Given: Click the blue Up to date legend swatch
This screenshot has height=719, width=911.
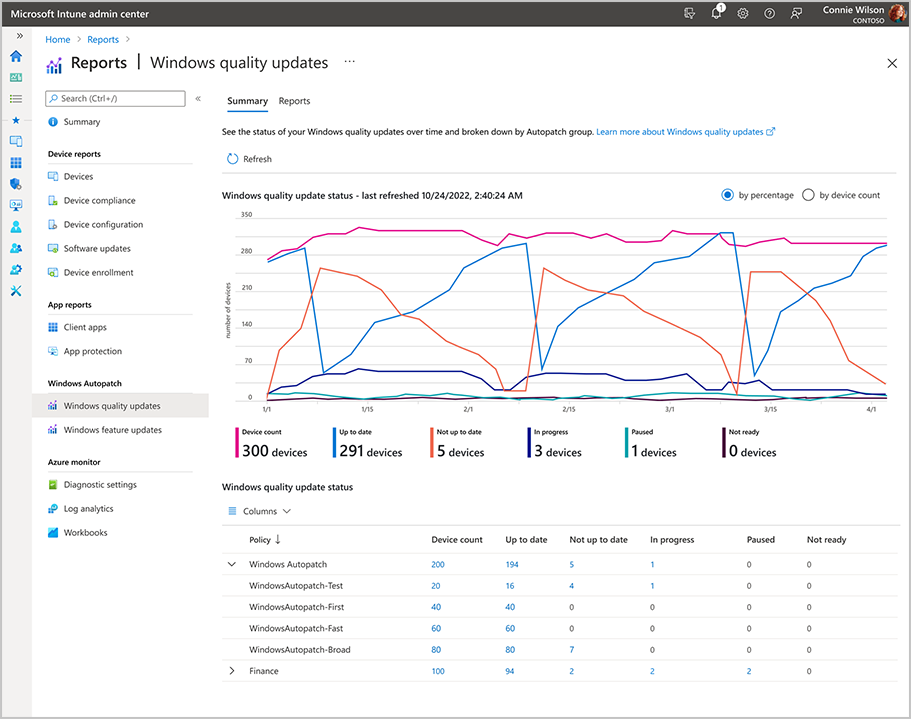Looking at the screenshot, I should pyautogui.click(x=334, y=443).
